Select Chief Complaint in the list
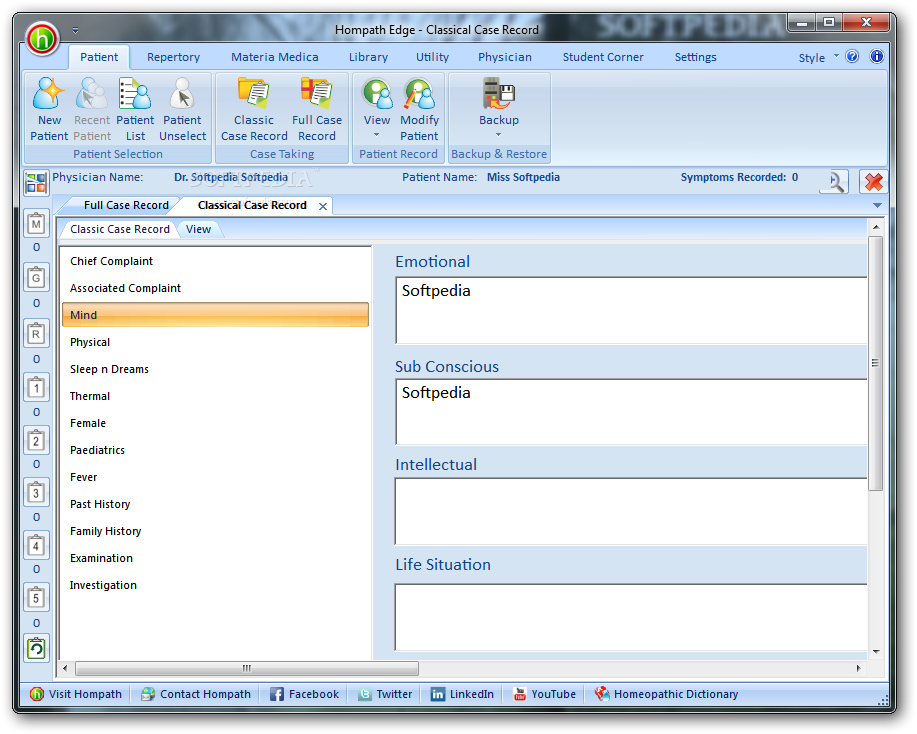 [215, 261]
